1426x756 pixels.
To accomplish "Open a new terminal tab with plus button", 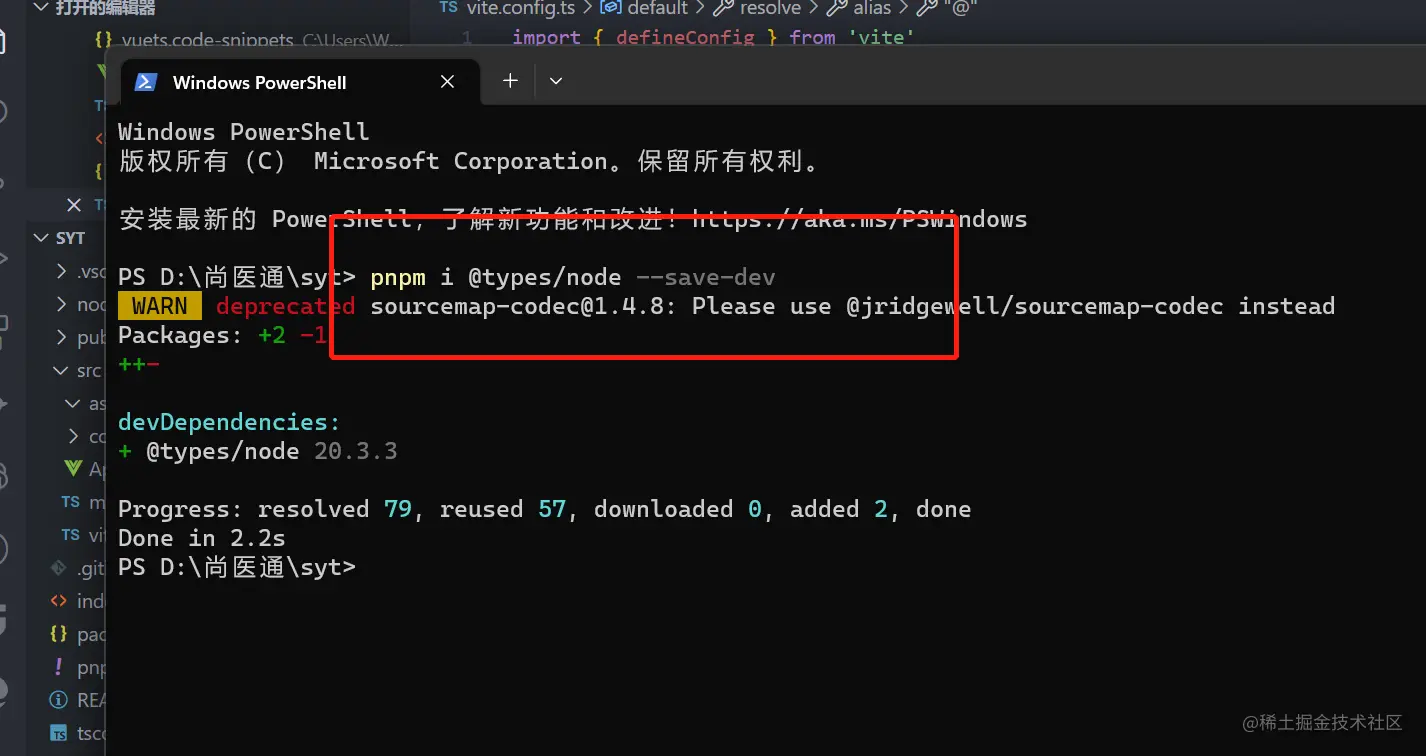I will (510, 81).
